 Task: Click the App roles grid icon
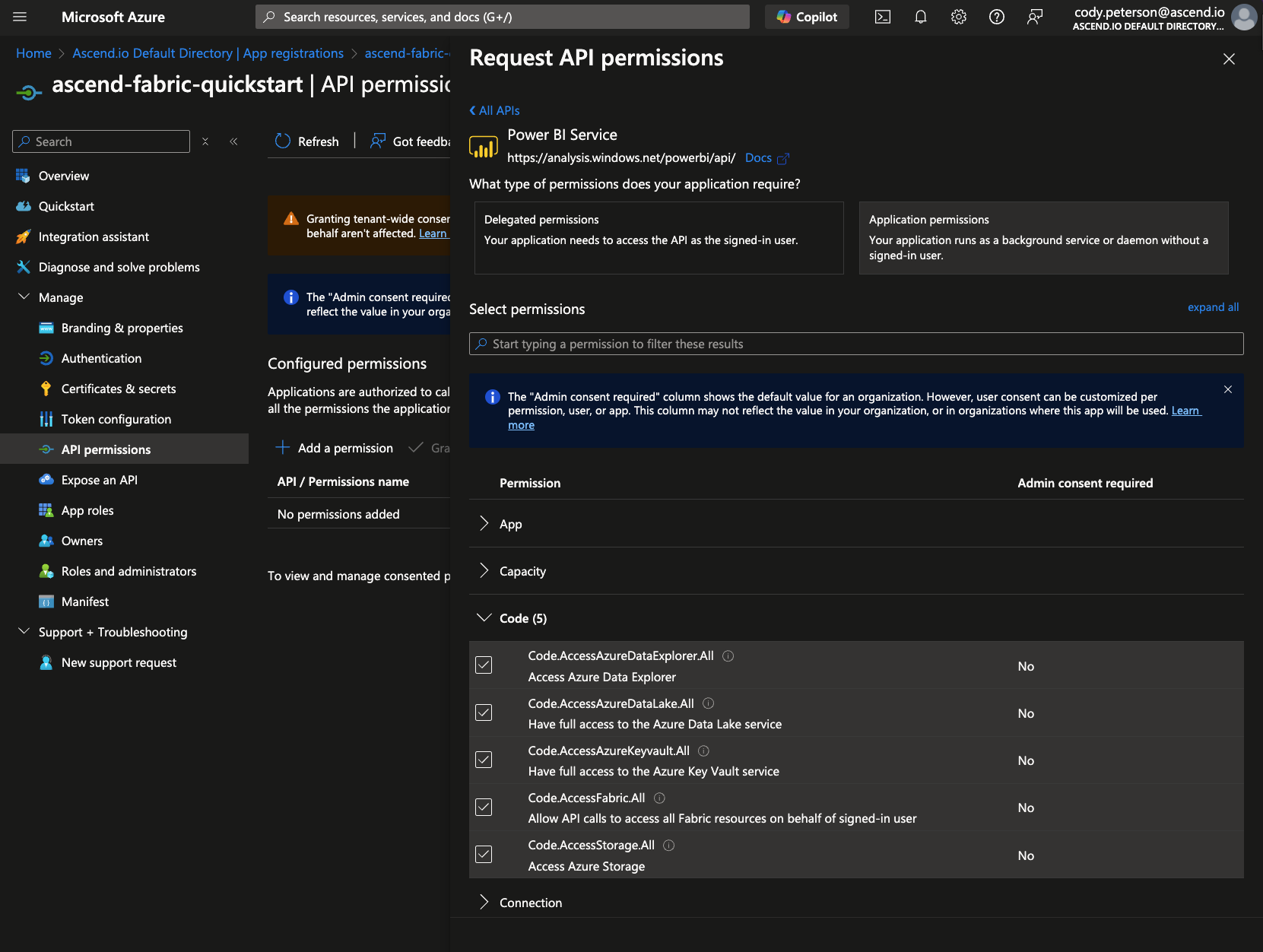46,510
